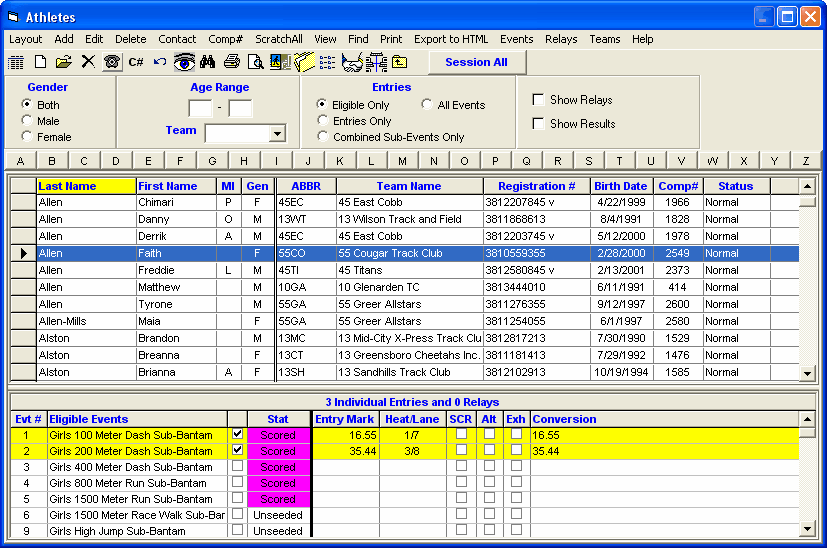Click athlete list scroll up arrow
Image resolution: width=827 pixels, height=548 pixels.
point(807,186)
